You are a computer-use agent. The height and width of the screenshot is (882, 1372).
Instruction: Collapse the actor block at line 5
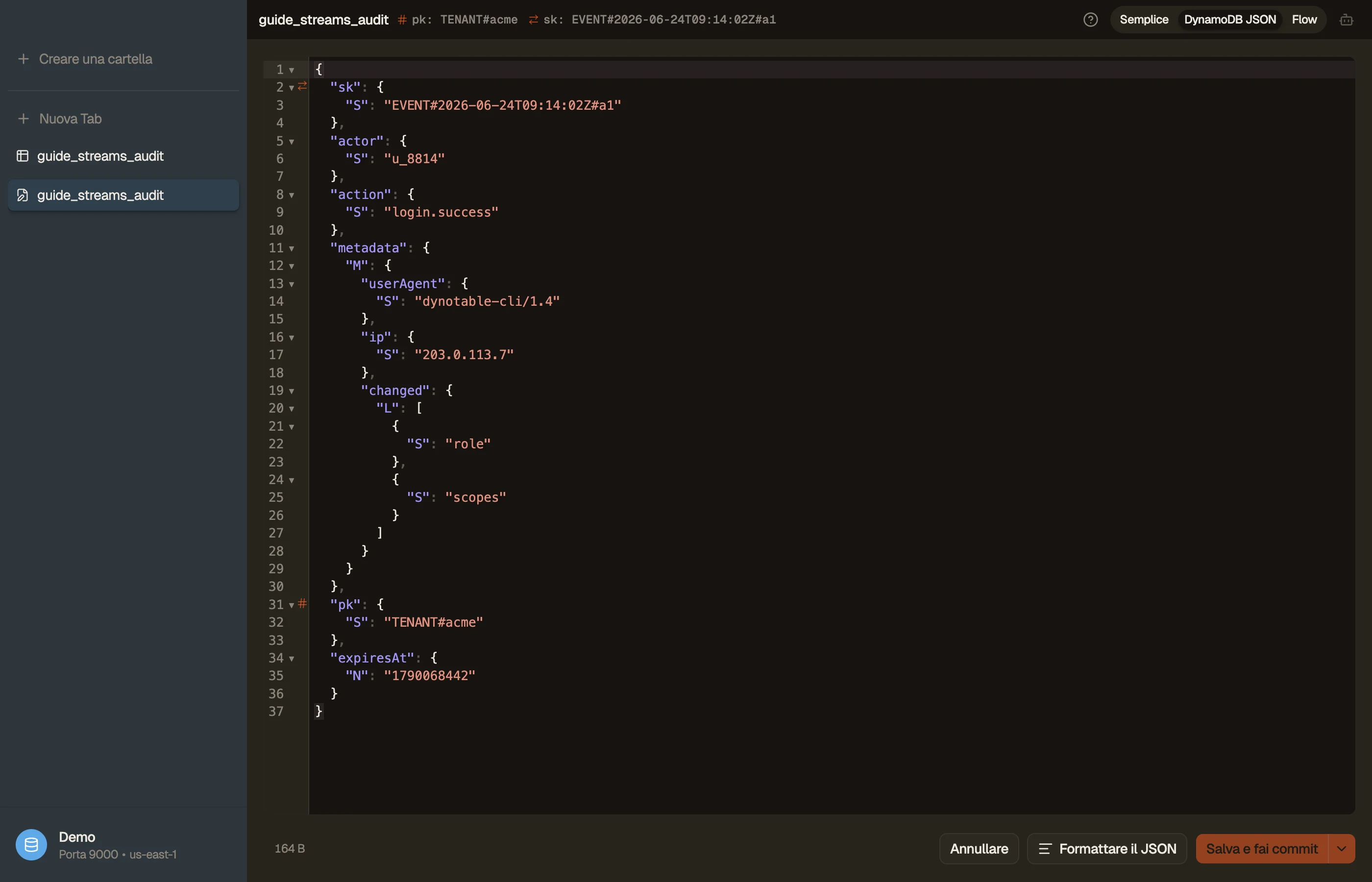292,142
